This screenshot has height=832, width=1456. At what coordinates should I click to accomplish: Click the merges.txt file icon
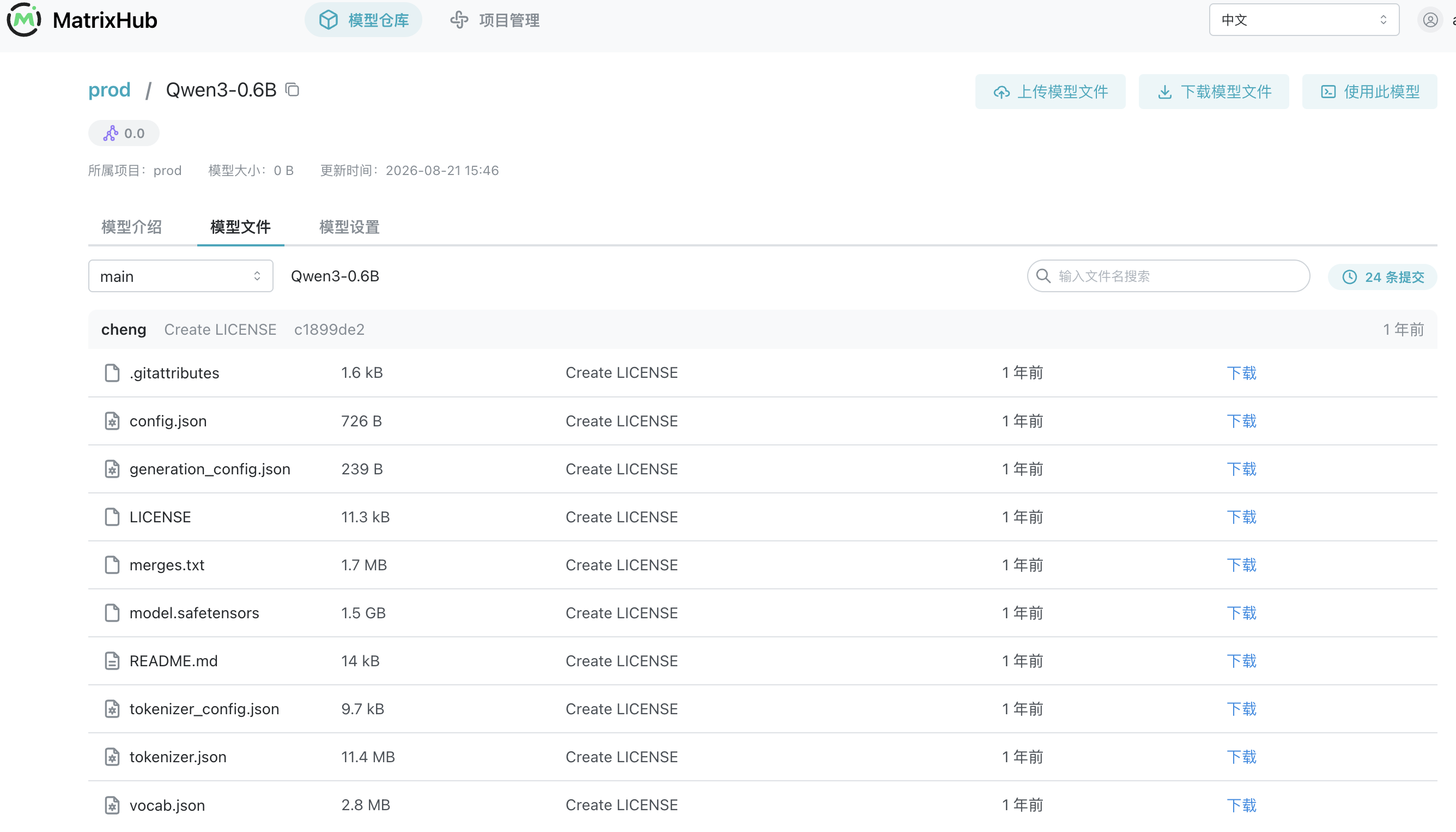pos(112,565)
